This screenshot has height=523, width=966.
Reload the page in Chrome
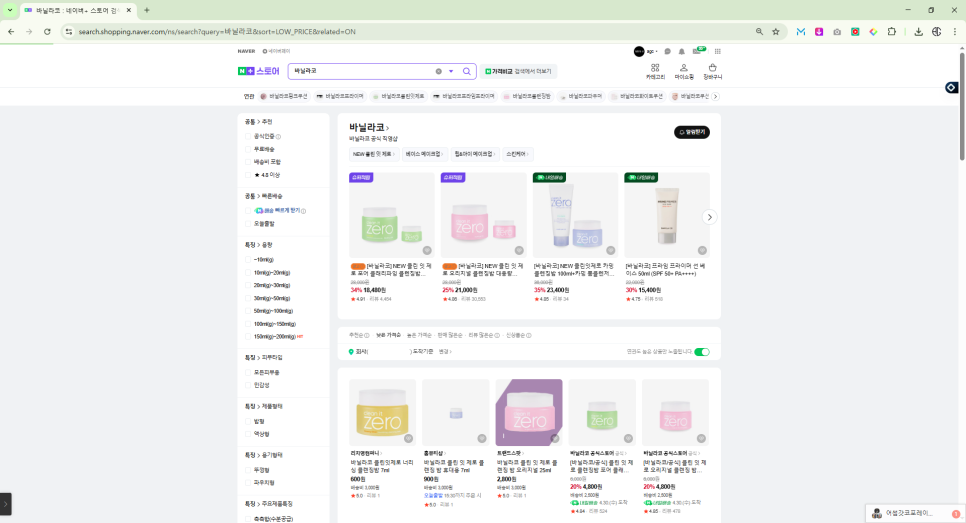47,31
